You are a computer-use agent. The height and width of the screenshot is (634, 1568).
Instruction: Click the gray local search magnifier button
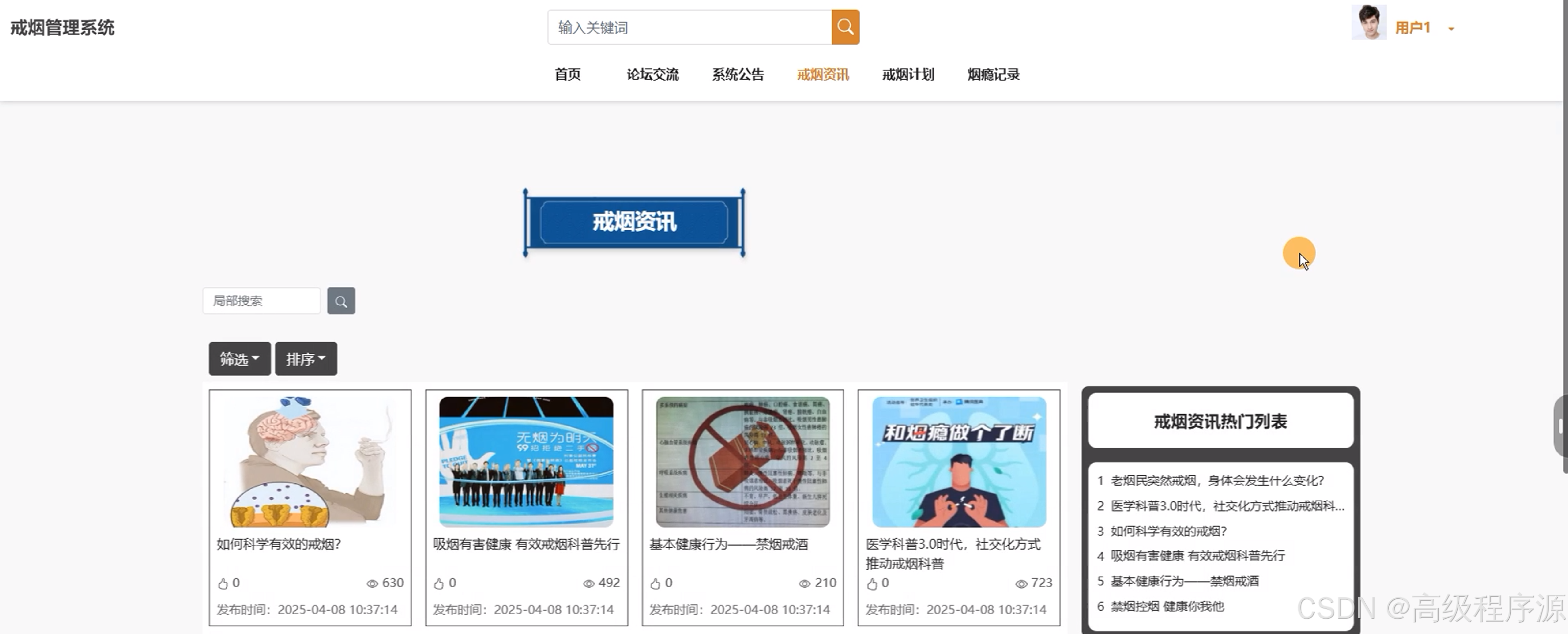[341, 301]
